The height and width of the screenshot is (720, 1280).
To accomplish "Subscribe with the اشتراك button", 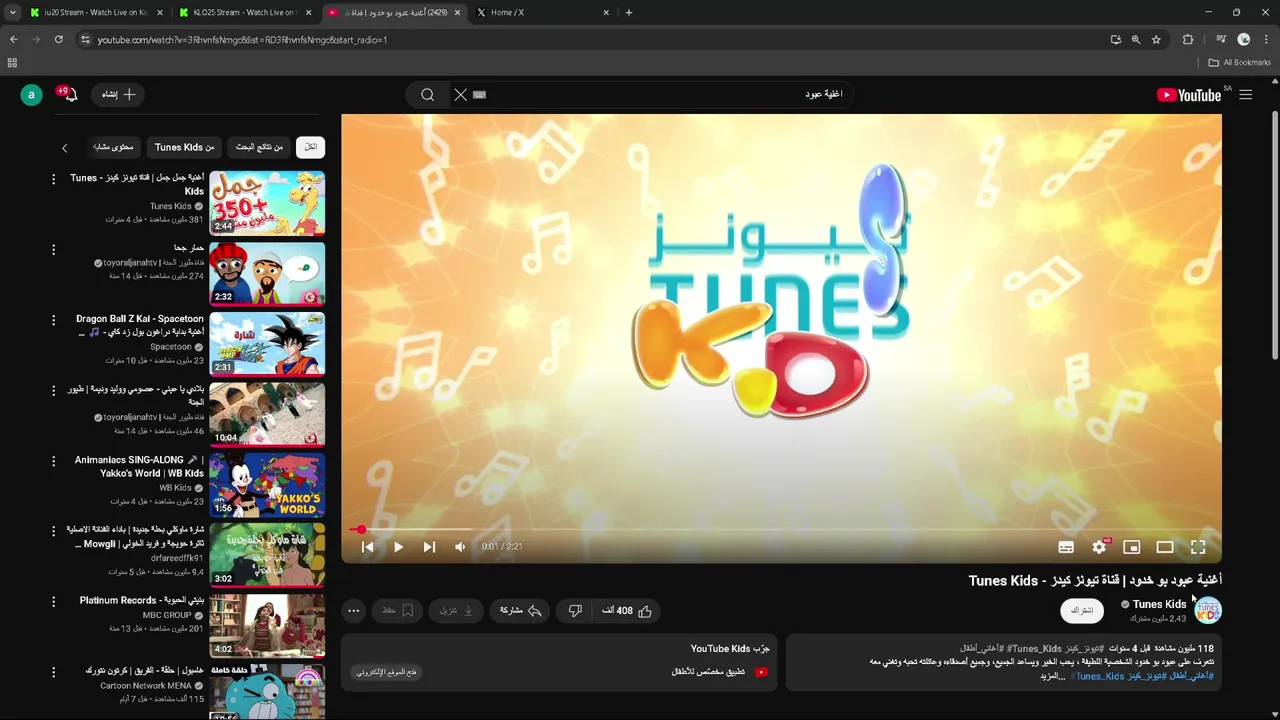I will coord(1082,610).
